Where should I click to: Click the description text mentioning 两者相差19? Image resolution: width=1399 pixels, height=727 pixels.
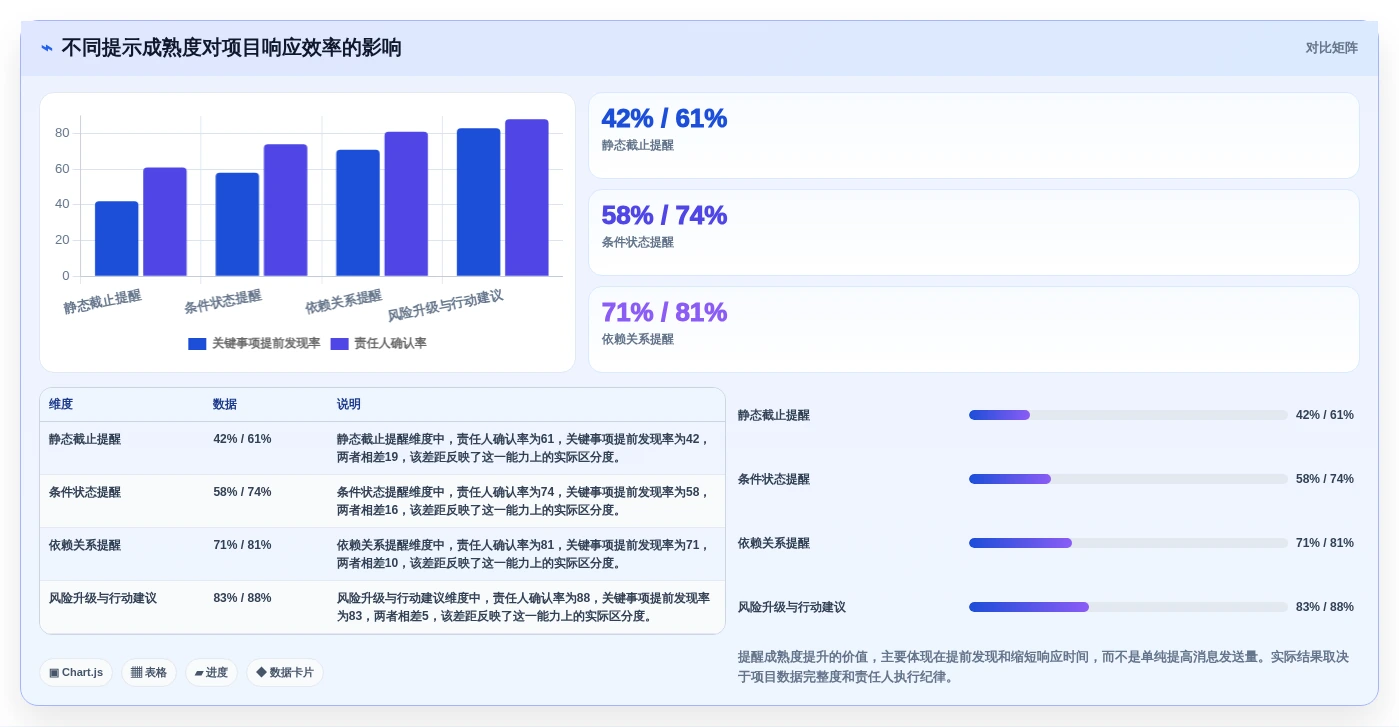point(524,448)
